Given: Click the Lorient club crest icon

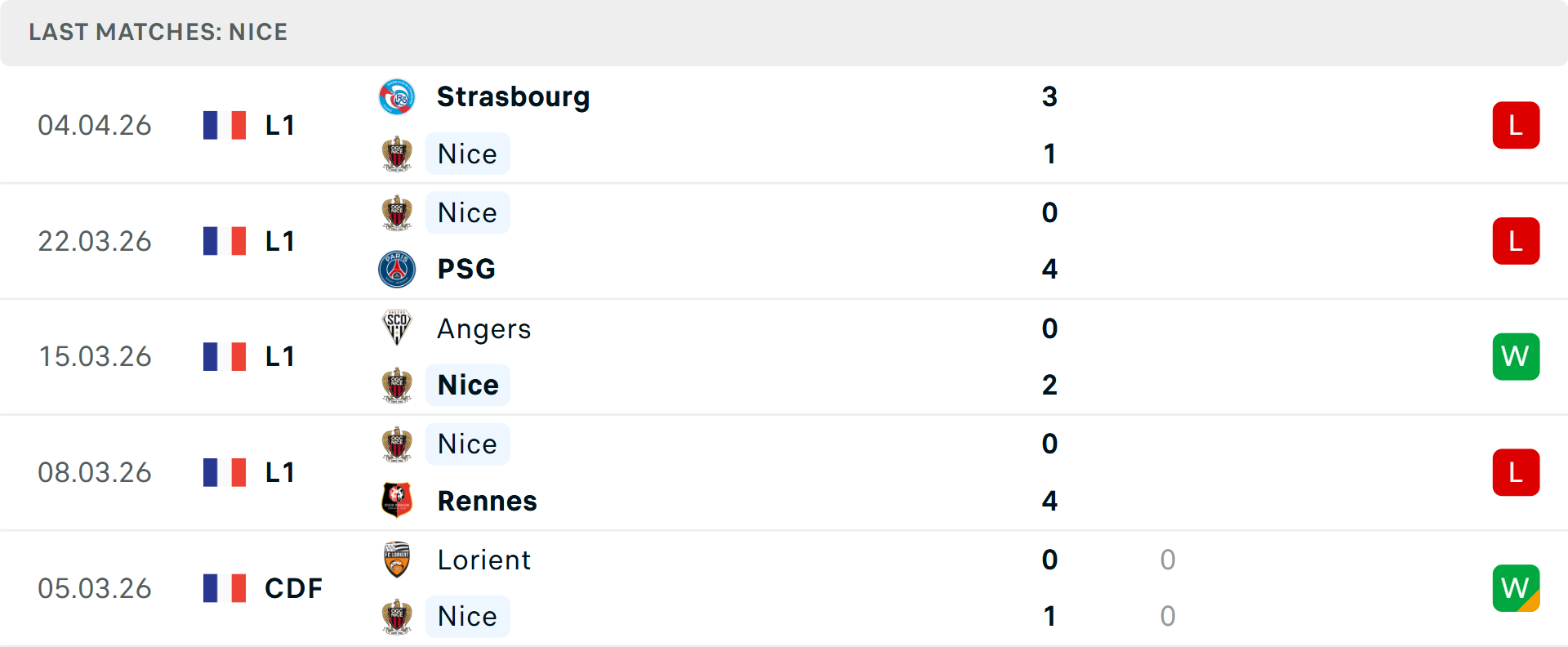Looking at the screenshot, I should 397,560.
